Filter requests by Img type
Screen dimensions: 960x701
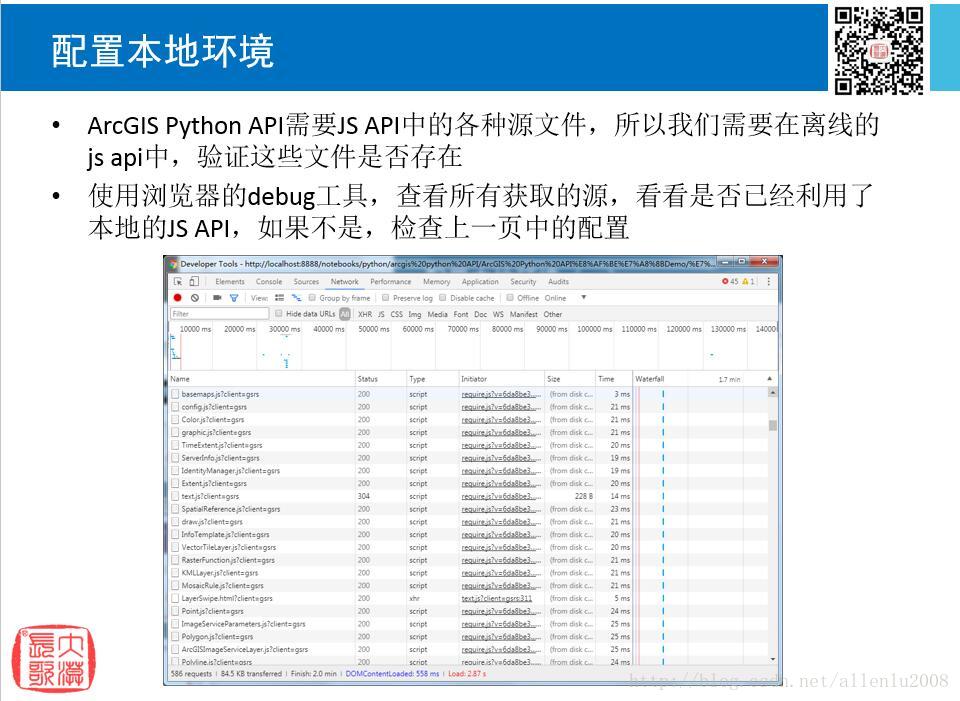click(414, 314)
